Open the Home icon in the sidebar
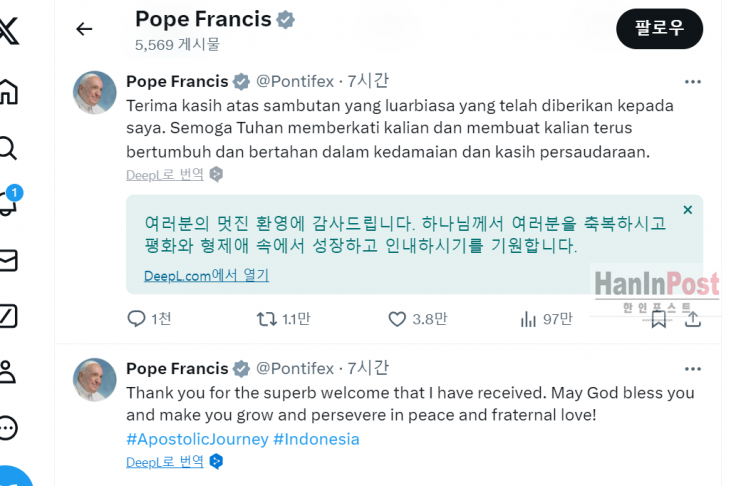The image size is (741, 486). [x=7, y=91]
